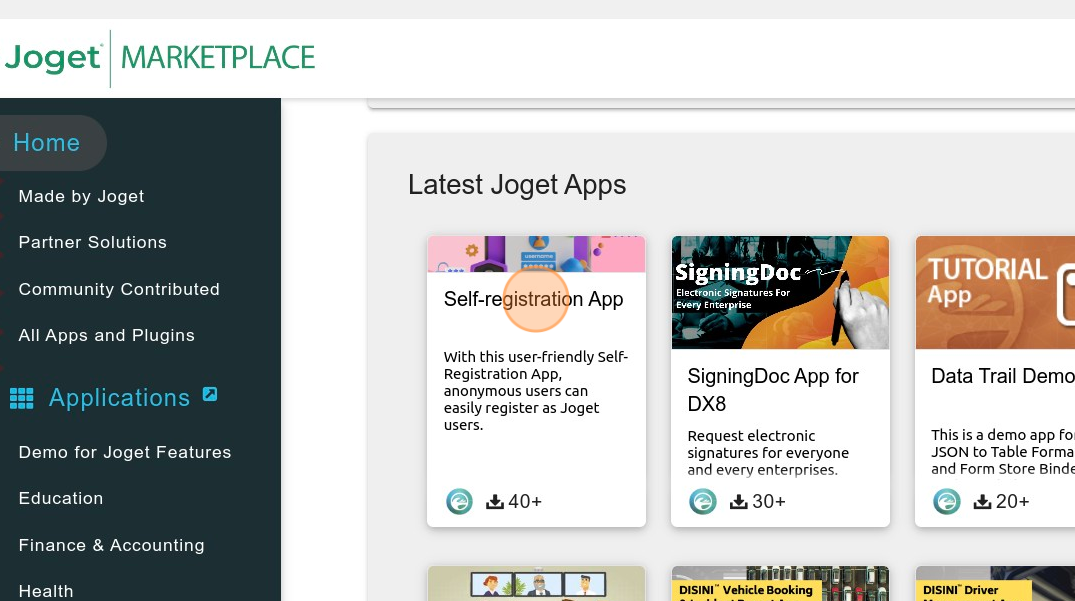Screen dimensions: 1075x601
Task: Open Finance & Accounting category
Action: point(112,545)
